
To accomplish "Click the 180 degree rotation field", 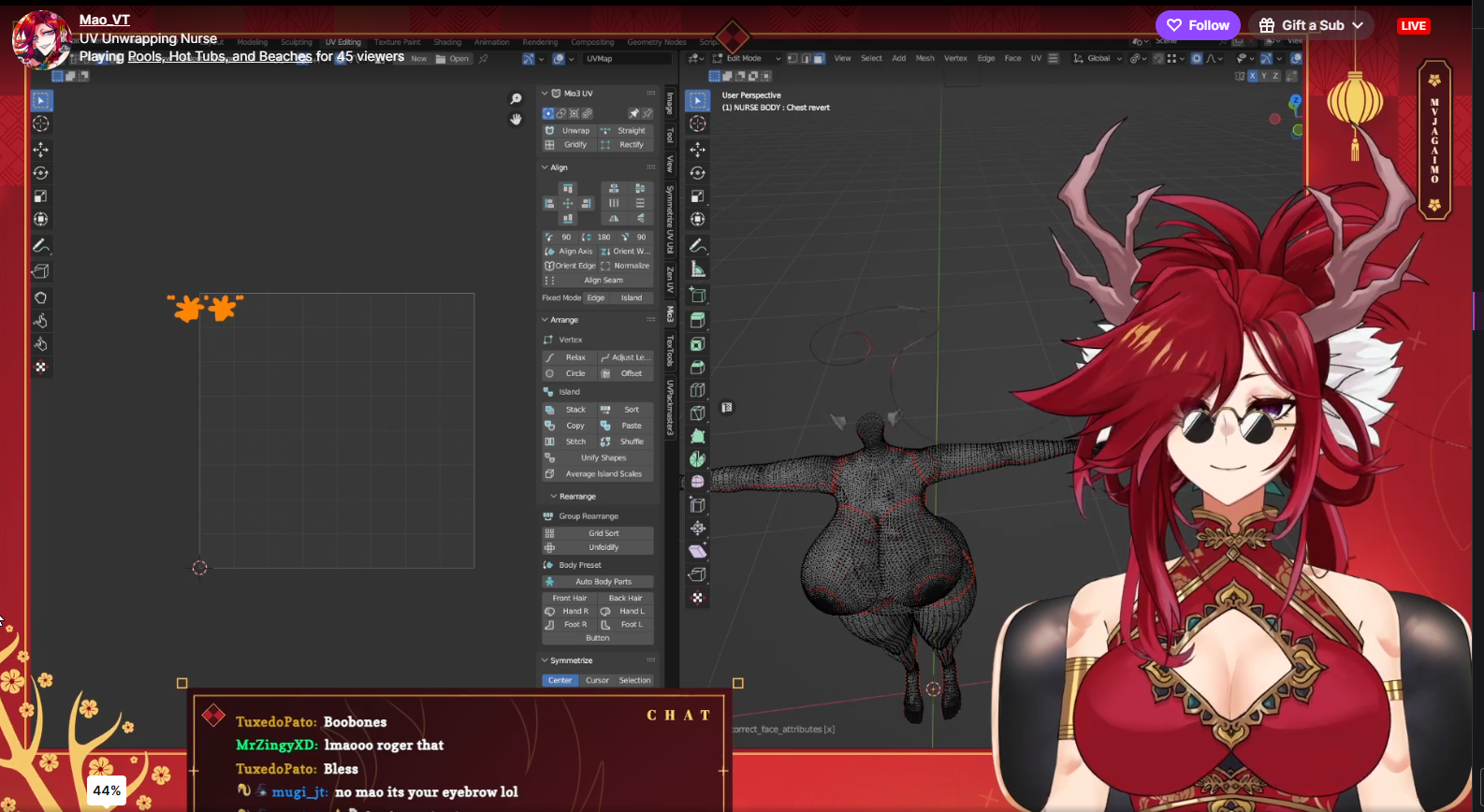I will 599,238.
